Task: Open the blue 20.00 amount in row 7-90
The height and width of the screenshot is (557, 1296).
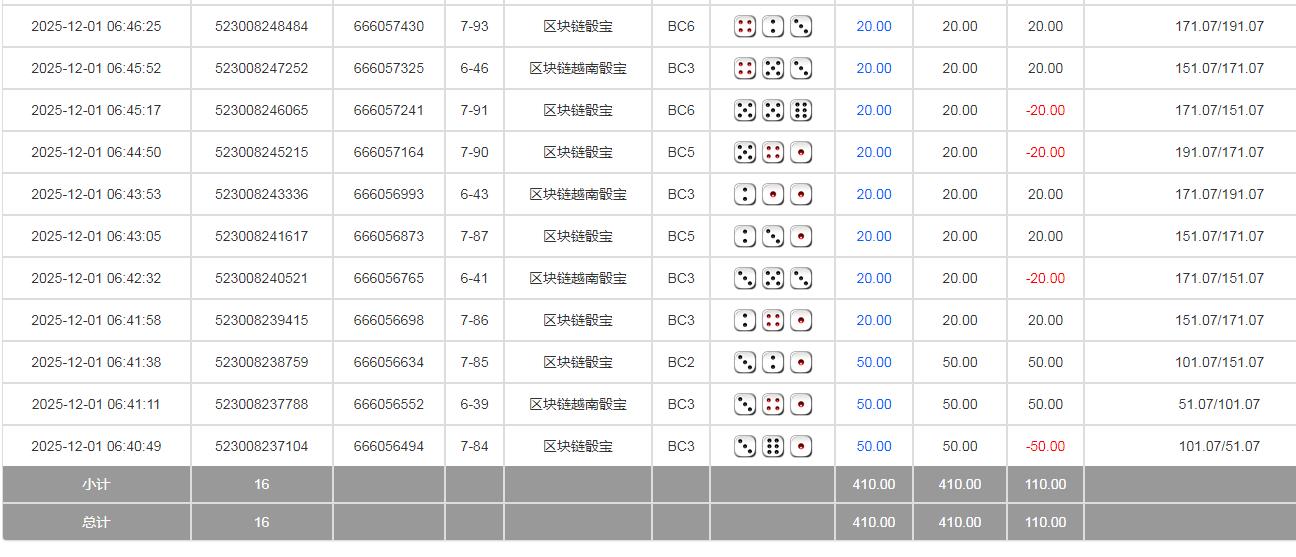Action: tap(874, 153)
